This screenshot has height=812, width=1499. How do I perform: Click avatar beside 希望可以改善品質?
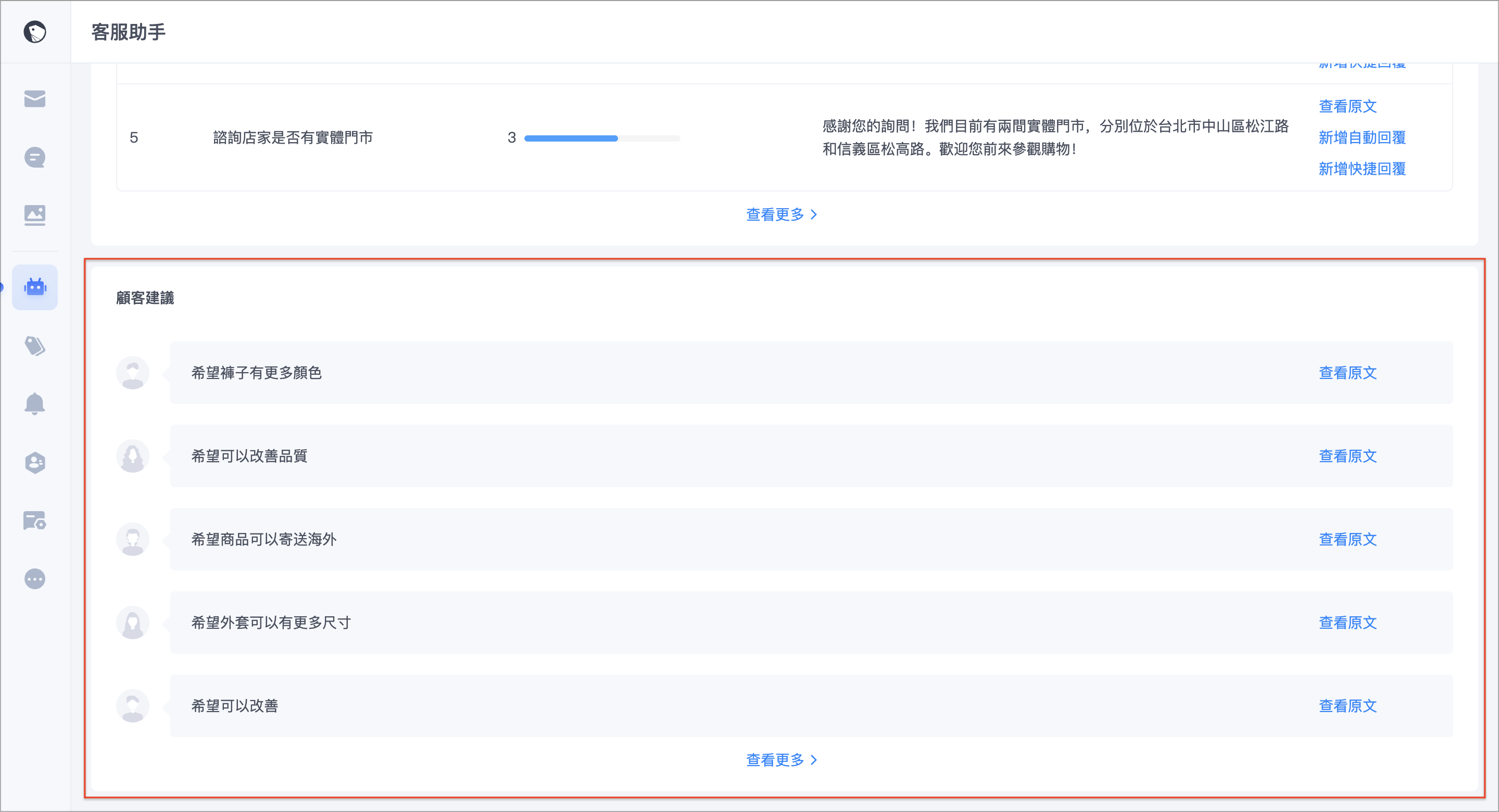coord(133,456)
